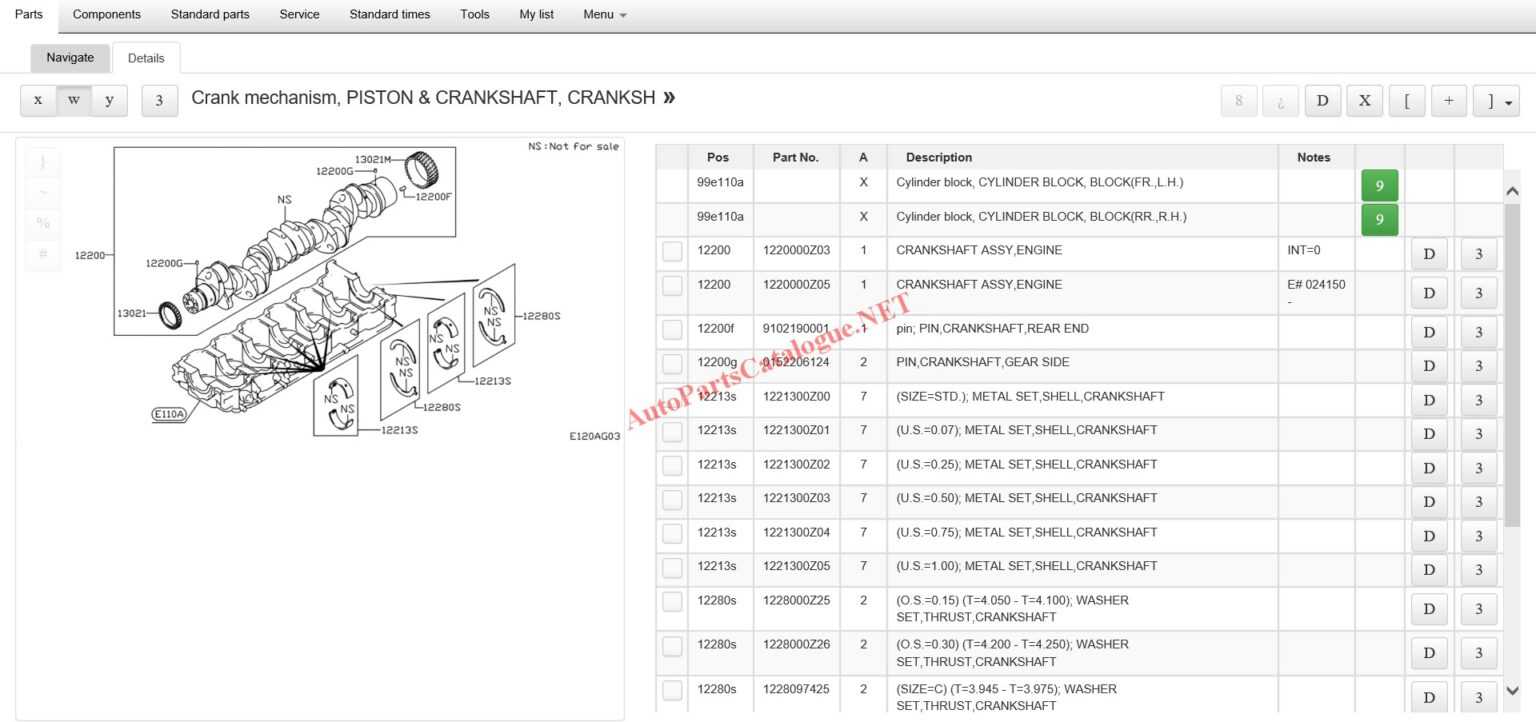This screenshot has width=1536, height=722.
Task: Click the Description column header
Action: click(938, 157)
